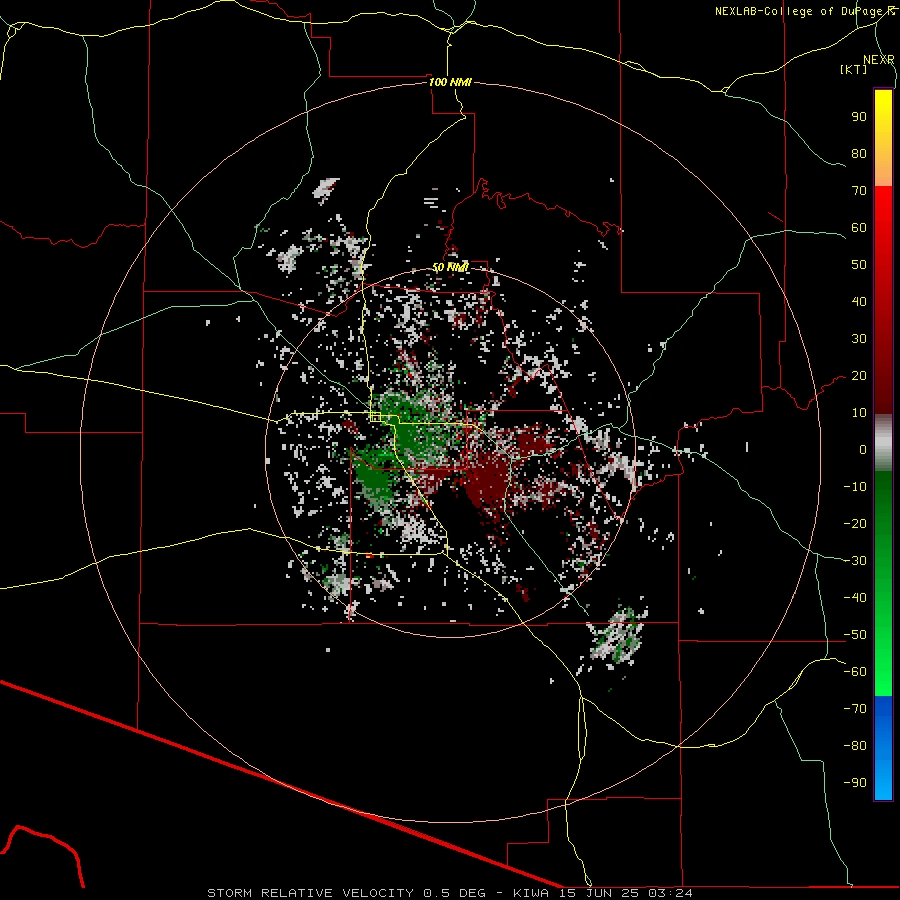Click the 50 value on velocity scale
The height and width of the screenshot is (900, 900).
(x=859, y=265)
